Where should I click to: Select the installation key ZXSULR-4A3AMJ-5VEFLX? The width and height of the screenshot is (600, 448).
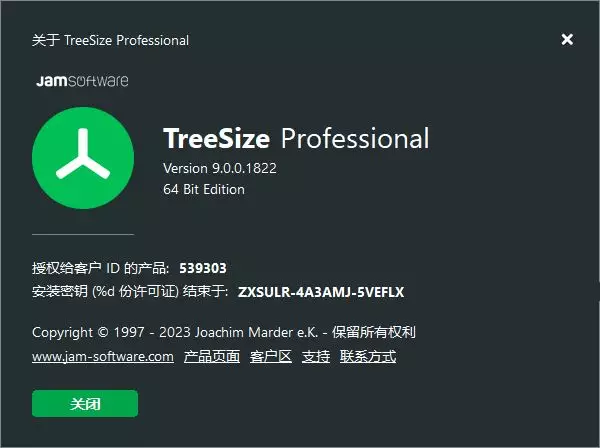click(321, 292)
